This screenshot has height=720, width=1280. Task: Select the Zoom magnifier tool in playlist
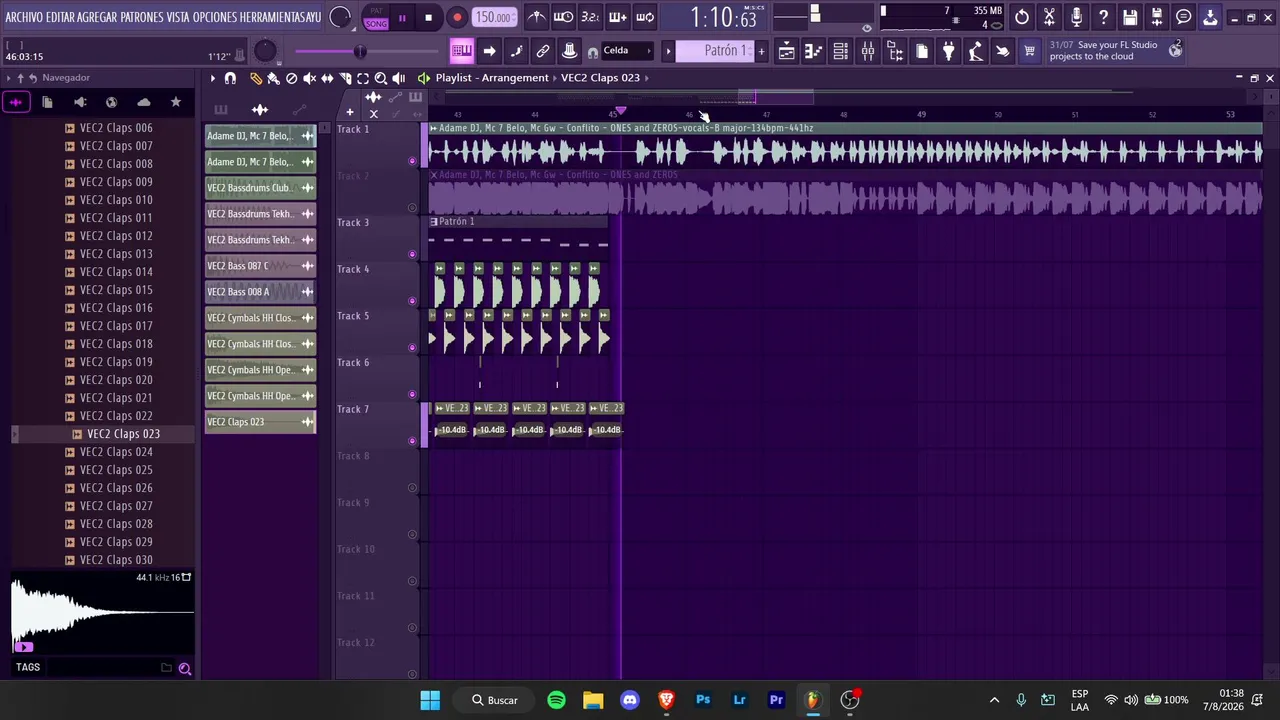coord(381,78)
